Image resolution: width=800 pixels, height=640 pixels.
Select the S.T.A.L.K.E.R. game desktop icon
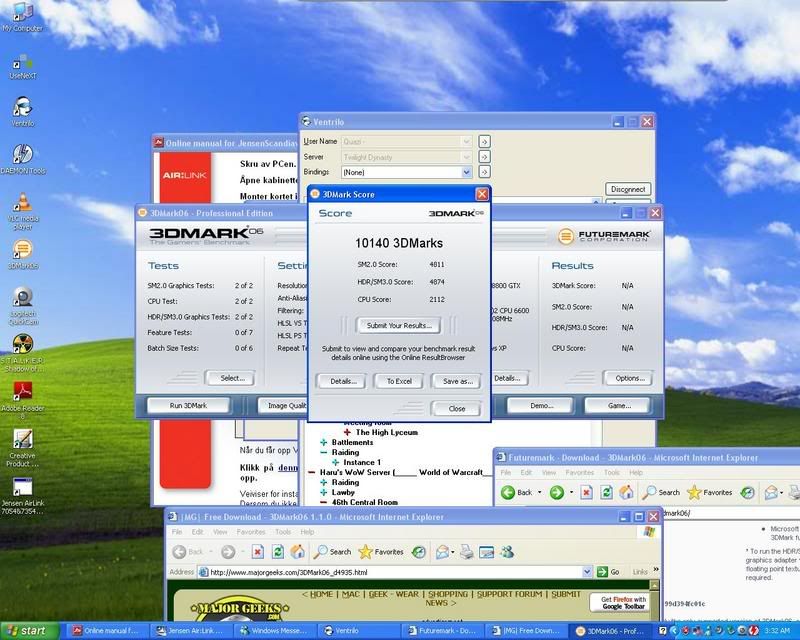(x=22, y=352)
